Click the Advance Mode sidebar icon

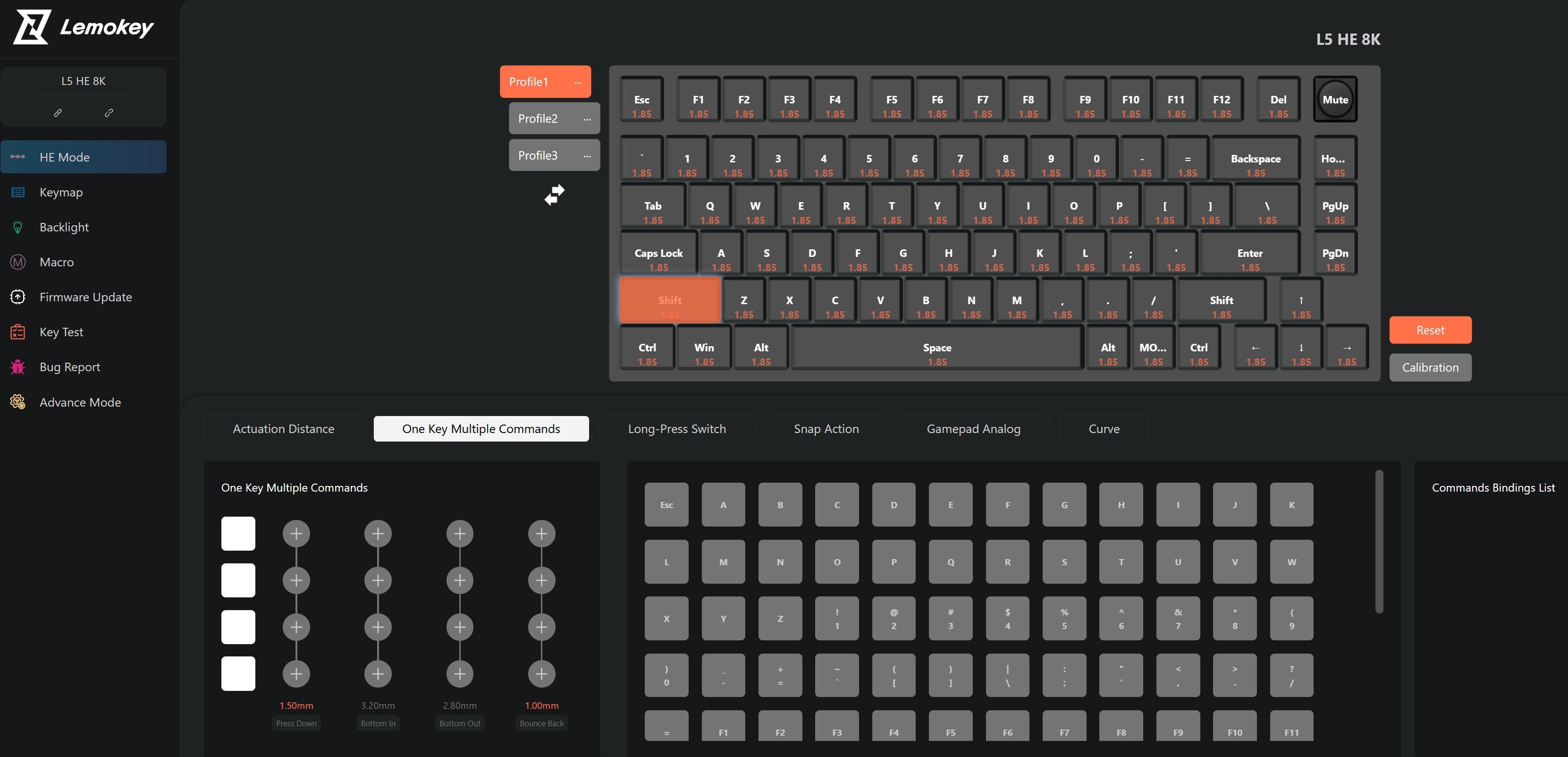pyautogui.click(x=17, y=401)
